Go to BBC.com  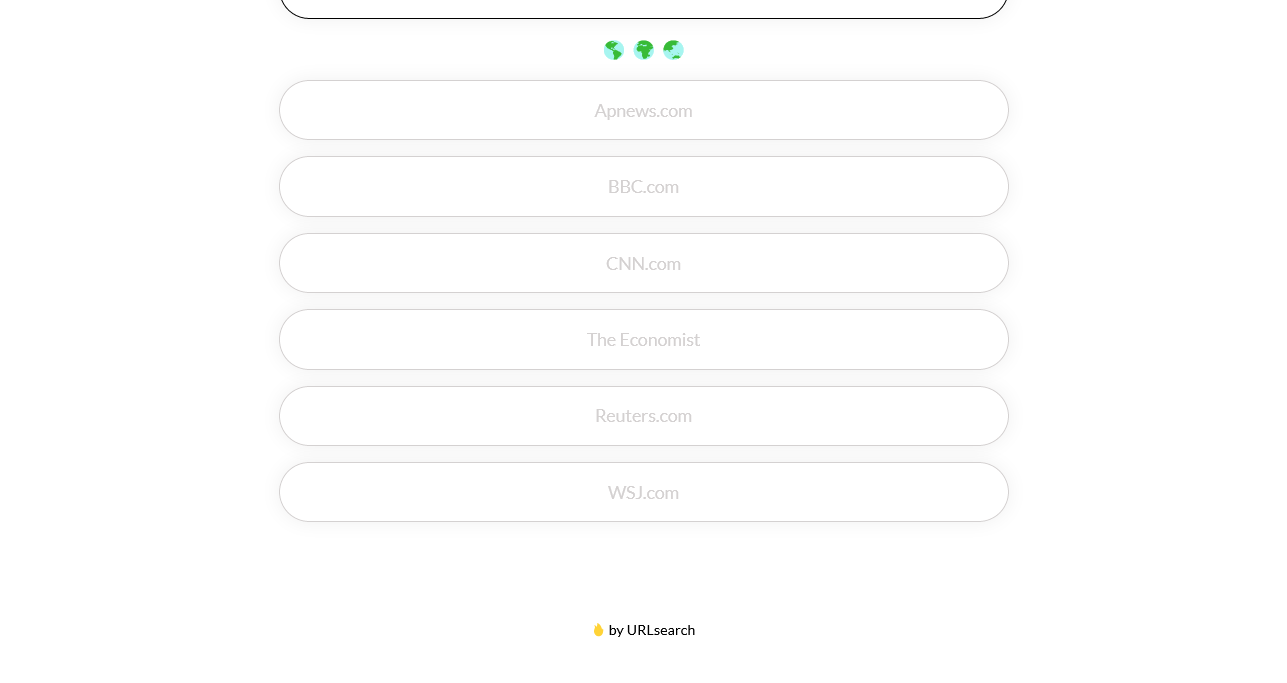[643, 186]
